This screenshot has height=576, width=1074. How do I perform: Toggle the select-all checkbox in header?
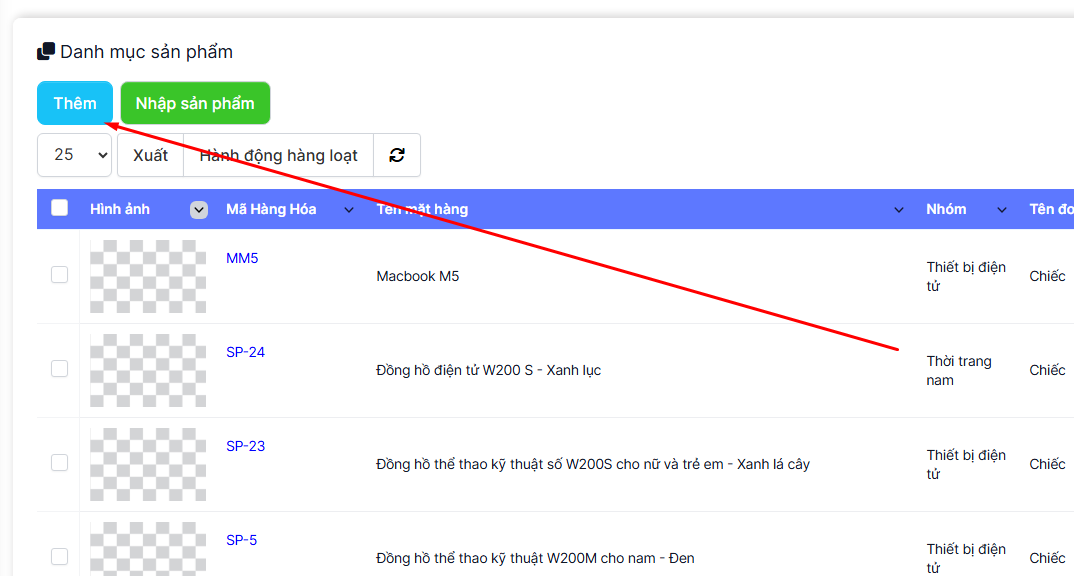tap(60, 208)
